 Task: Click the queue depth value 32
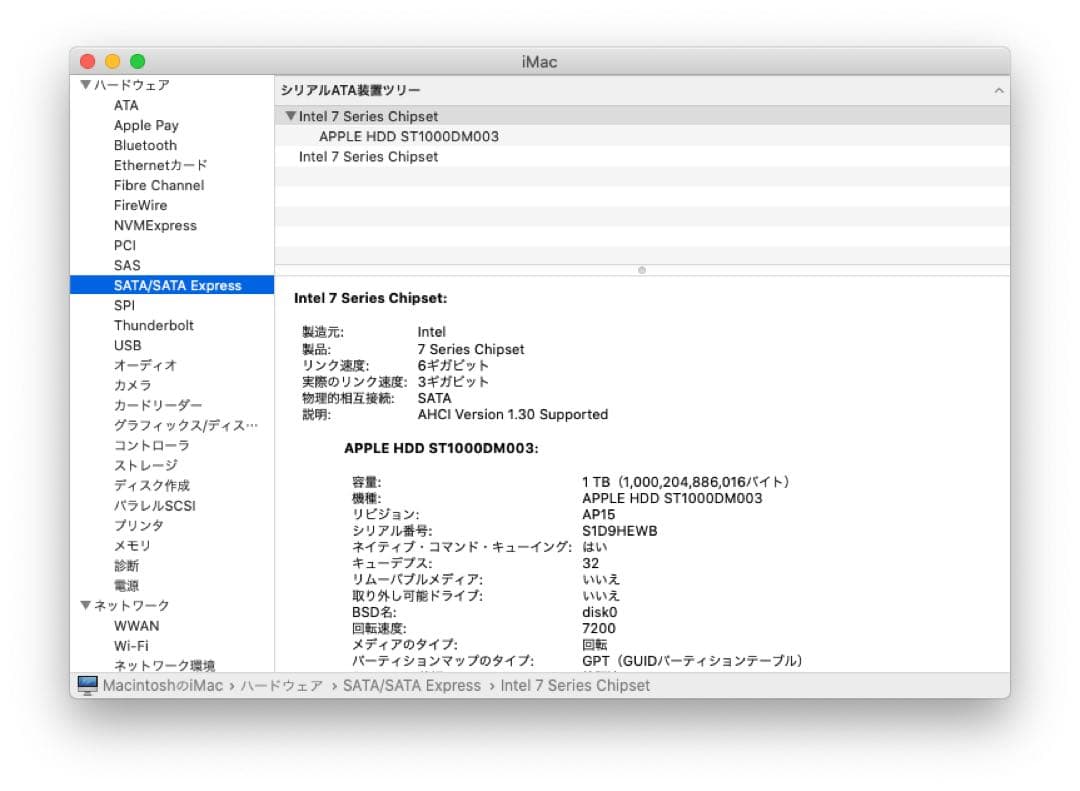(590, 563)
